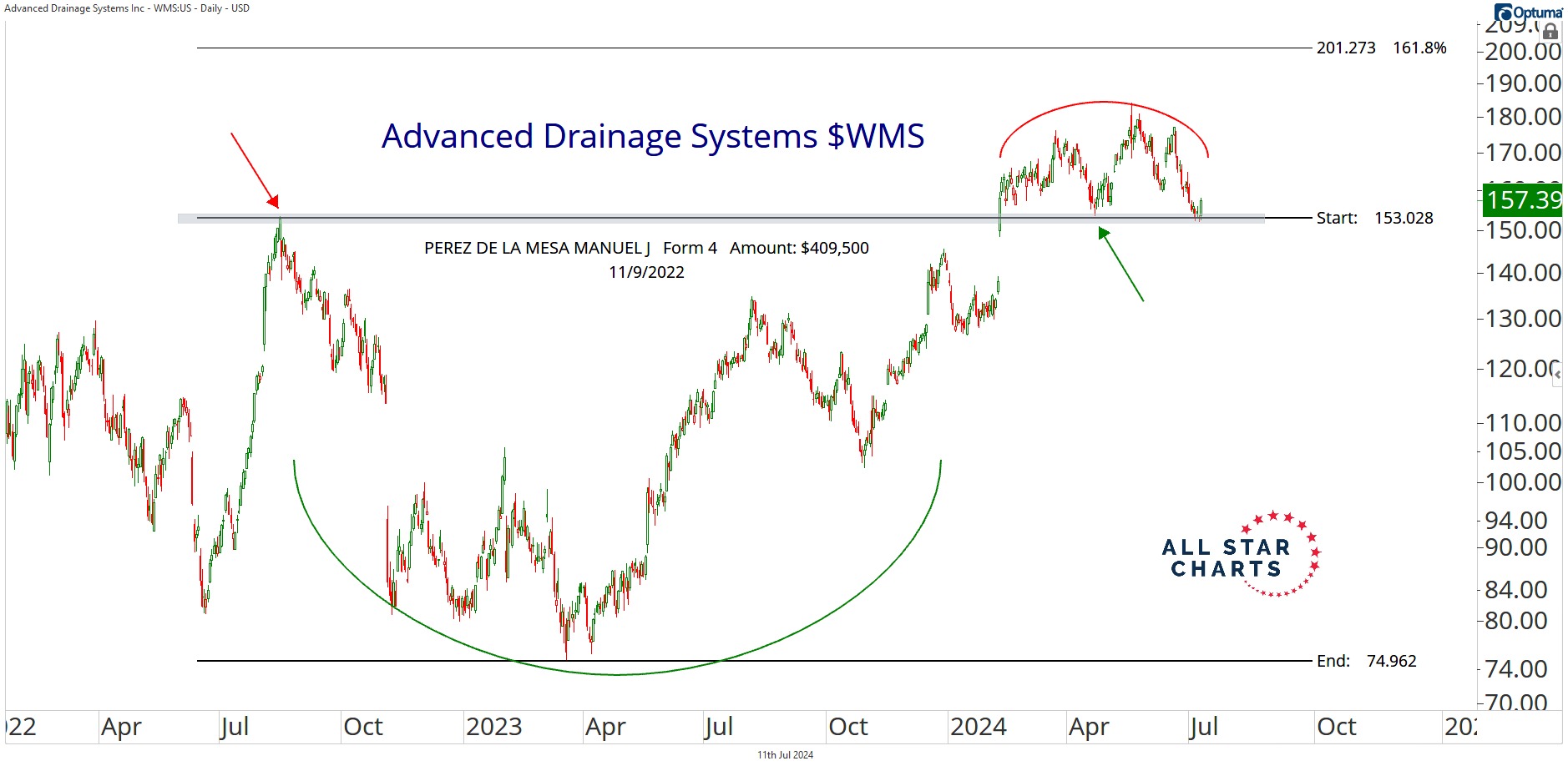Click the Start: 153.028 level label
The width and height of the screenshot is (1568, 771).
click(1374, 219)
